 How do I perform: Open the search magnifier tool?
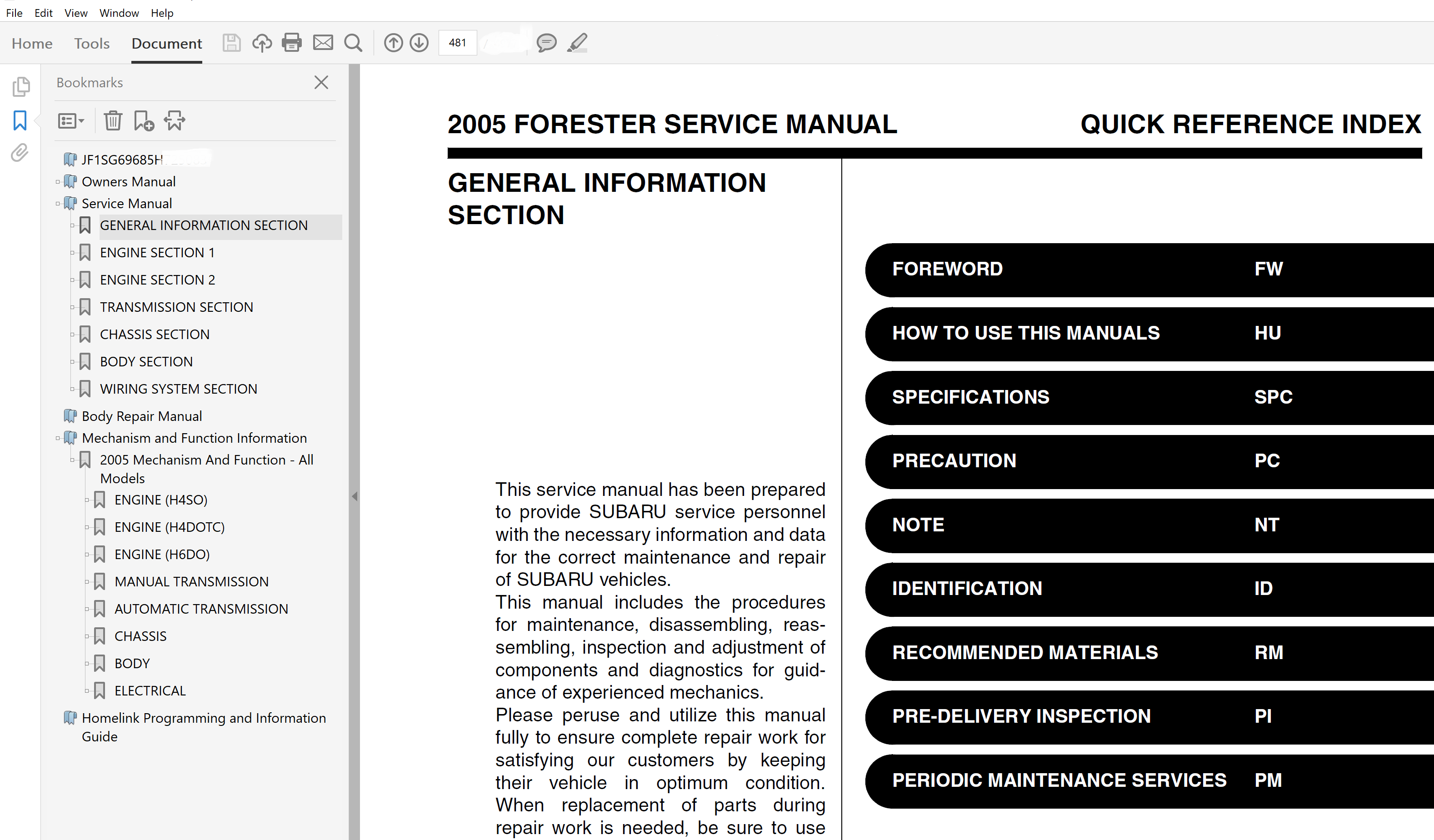tap(353, 43)
